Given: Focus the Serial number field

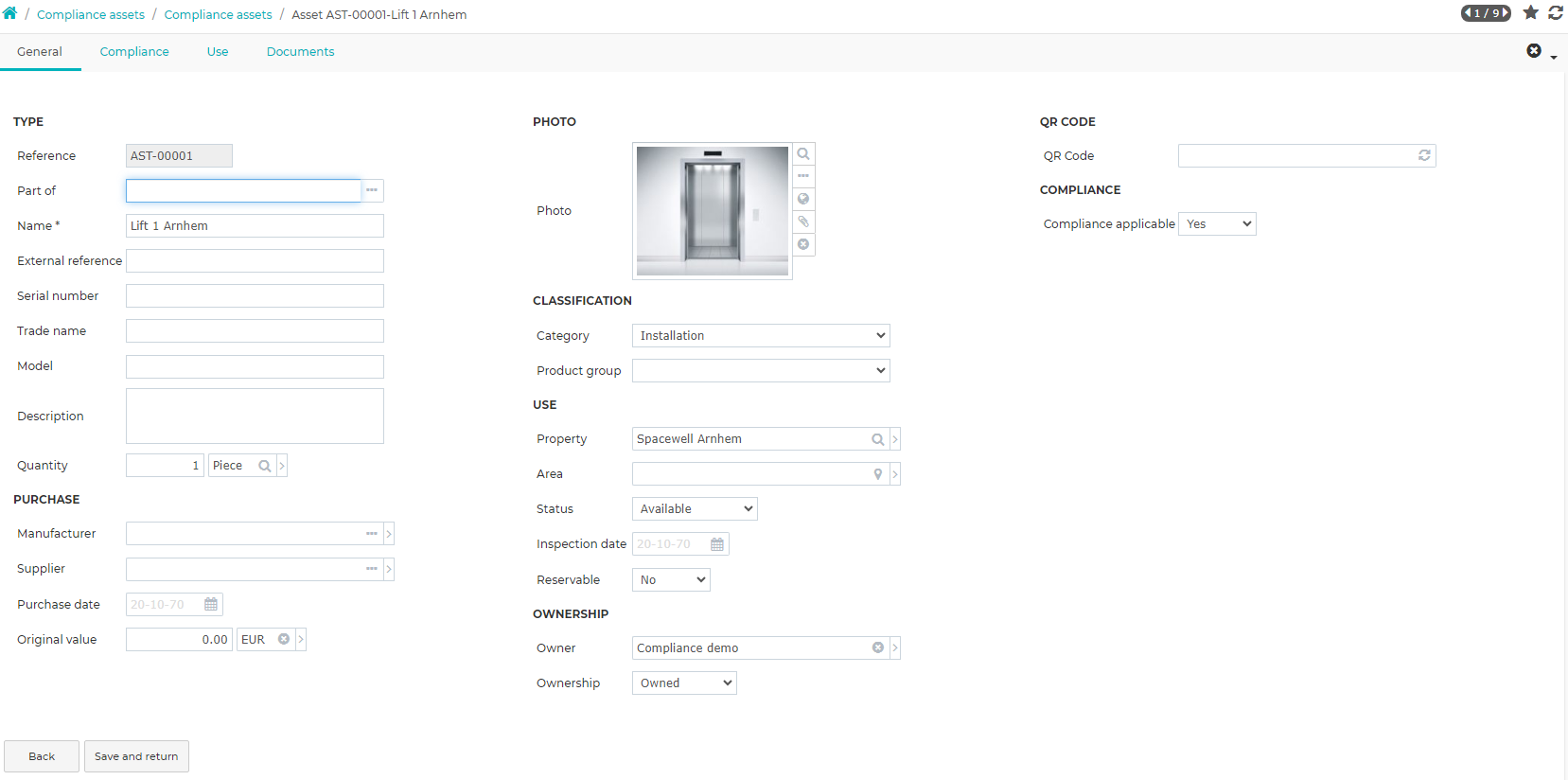Looking at the screenshot, I should (x=255, y=295).
